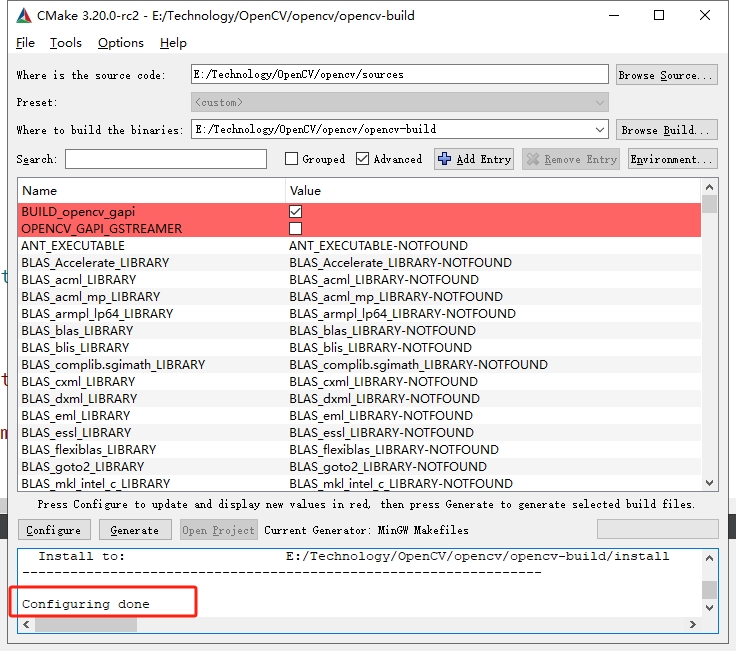736x651 pixels.
Task: Click the output log scroll-left arrow
Action: [26, 624]
